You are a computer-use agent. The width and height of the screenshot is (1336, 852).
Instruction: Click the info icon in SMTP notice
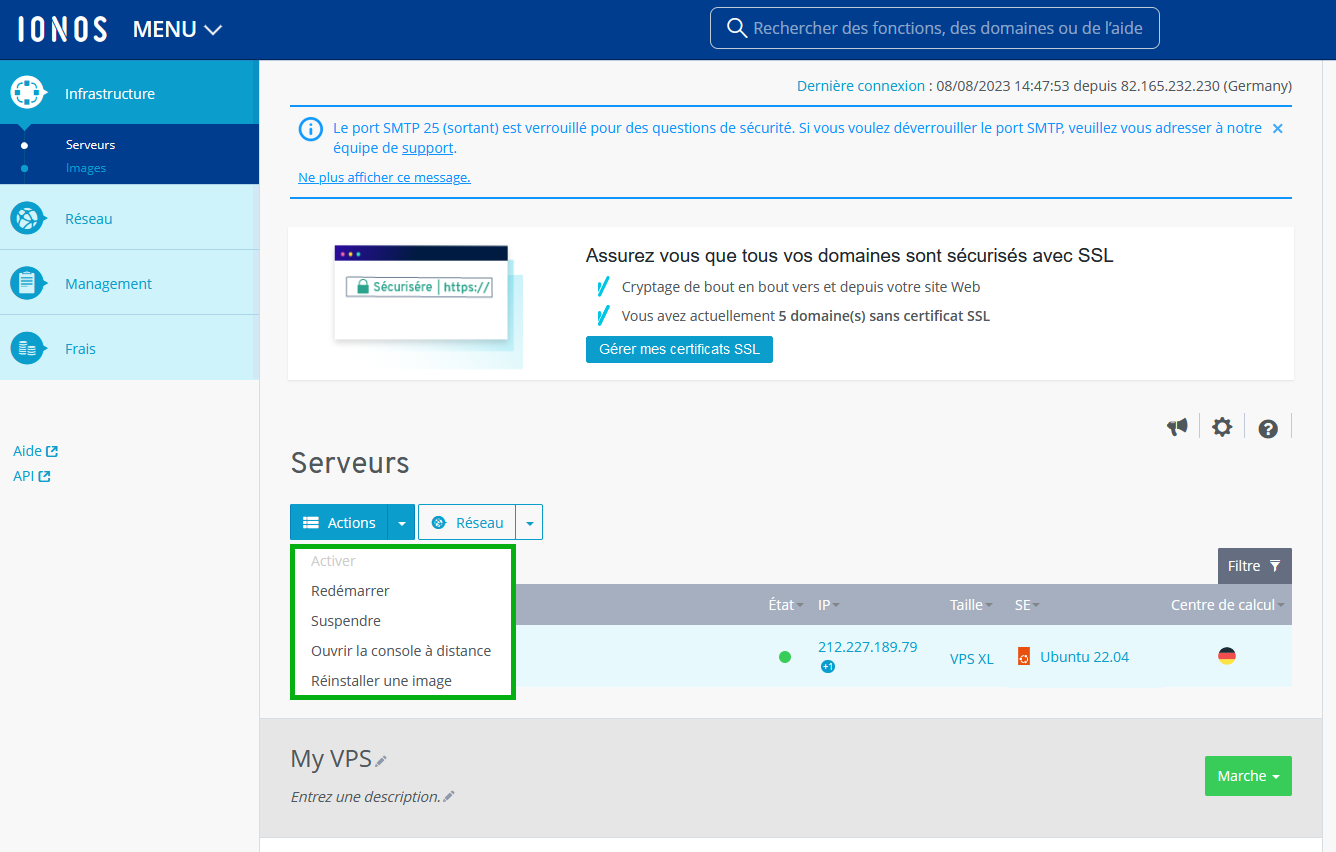point(312,129)
